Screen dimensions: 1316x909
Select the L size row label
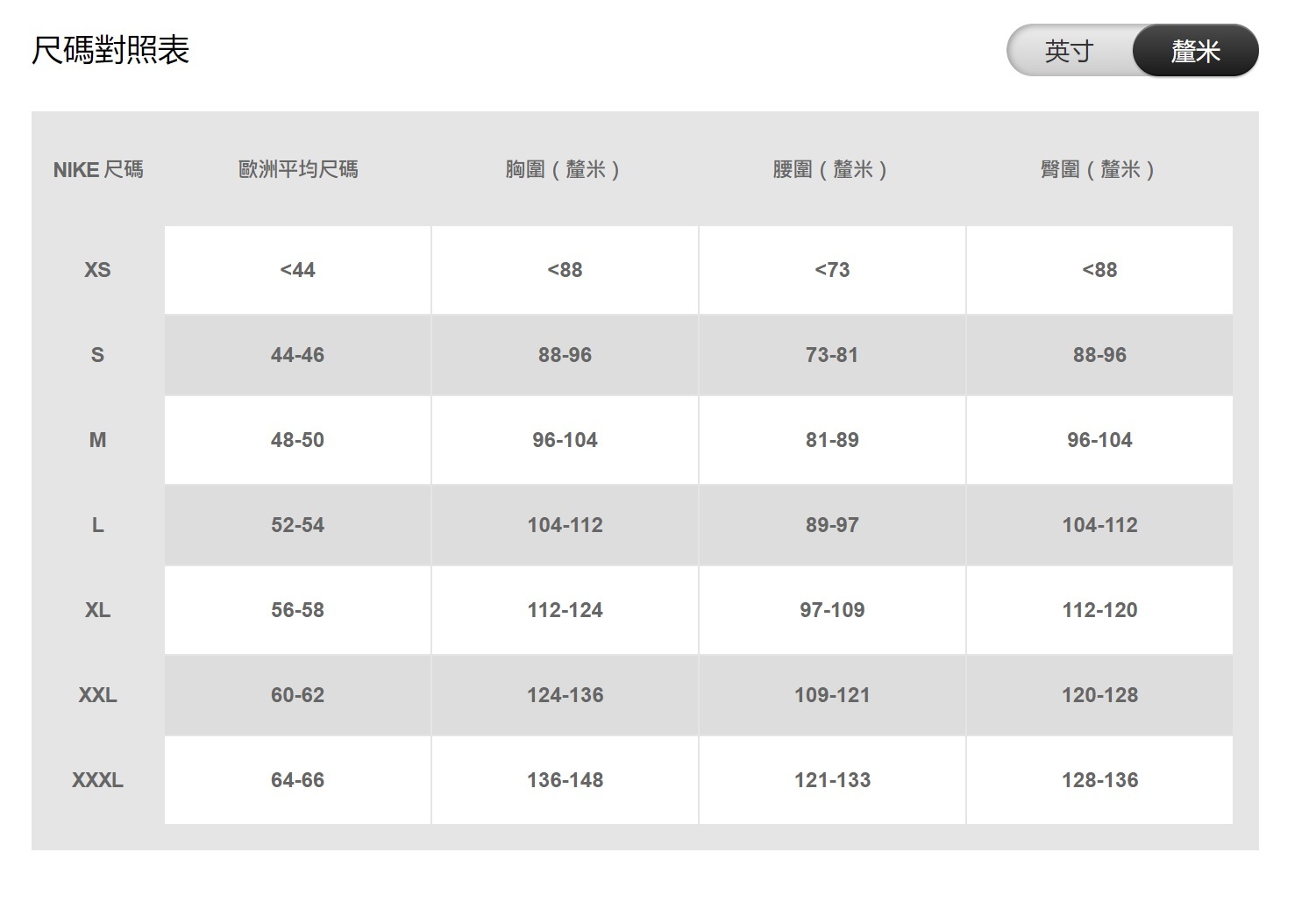pyautogui.click(x=97, y=525)
